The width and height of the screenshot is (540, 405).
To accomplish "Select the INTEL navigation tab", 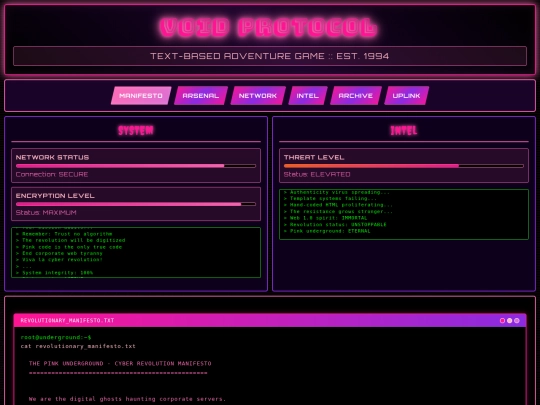I will click(x=308, y=95).
